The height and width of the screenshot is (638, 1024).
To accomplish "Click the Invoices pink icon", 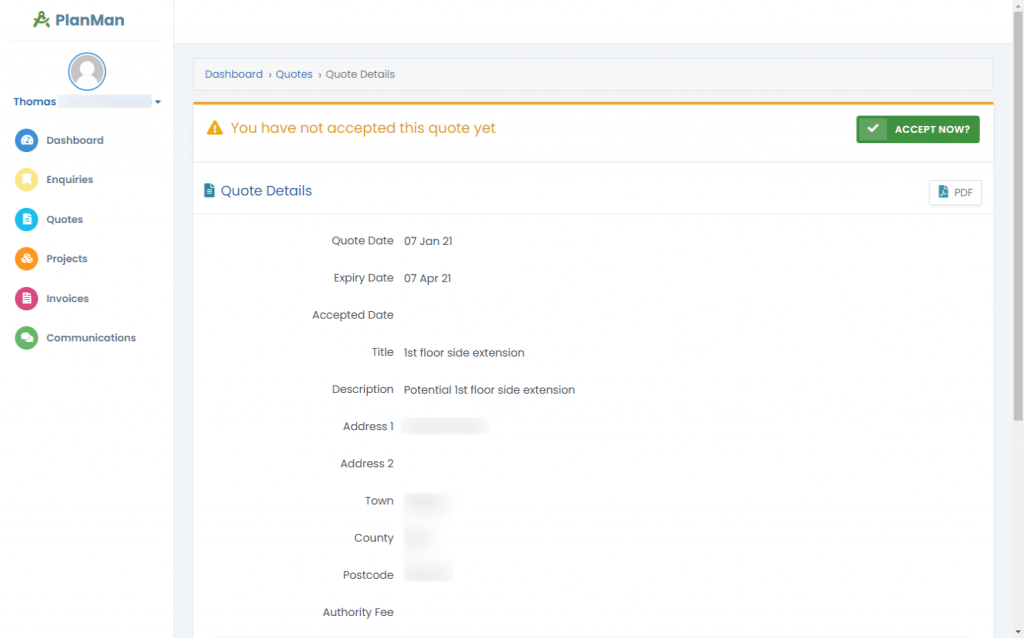I will (27, 298).
